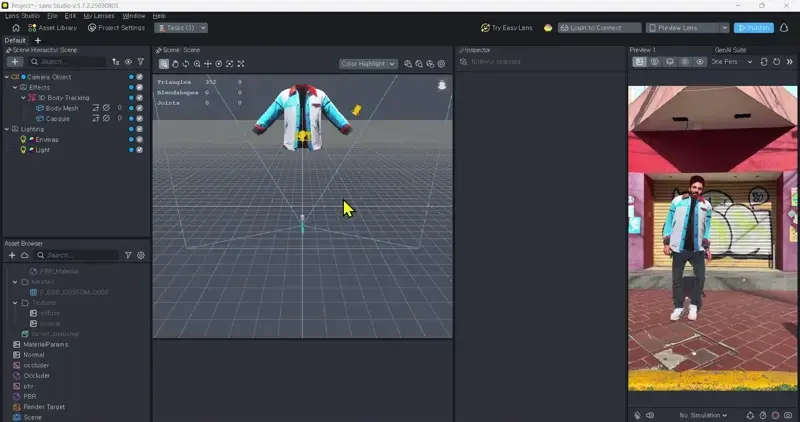Open the One Person preview dropdown

point(732,62)
